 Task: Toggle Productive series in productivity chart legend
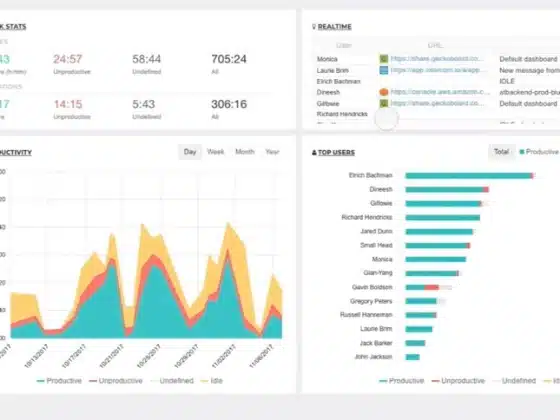pos(59,381)
